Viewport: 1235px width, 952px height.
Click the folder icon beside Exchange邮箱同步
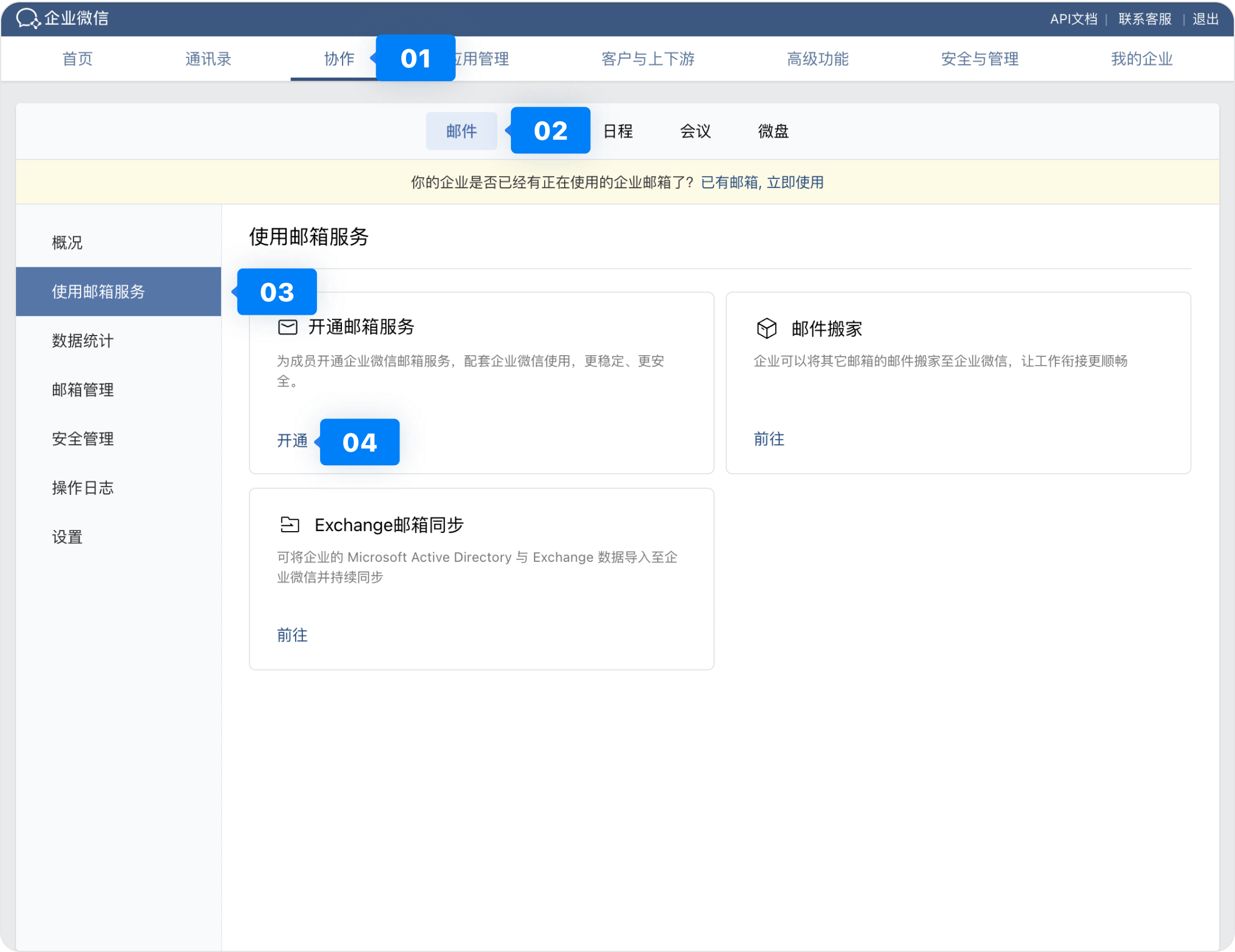click(x=289, y=525)
